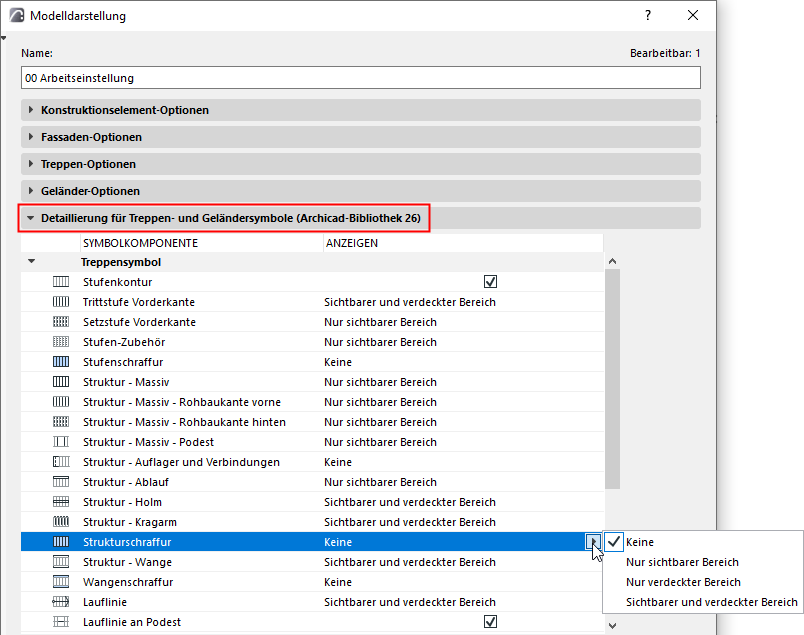Open help with the question mark button
This screenshot has width=804, height=635.
(648, 15)
